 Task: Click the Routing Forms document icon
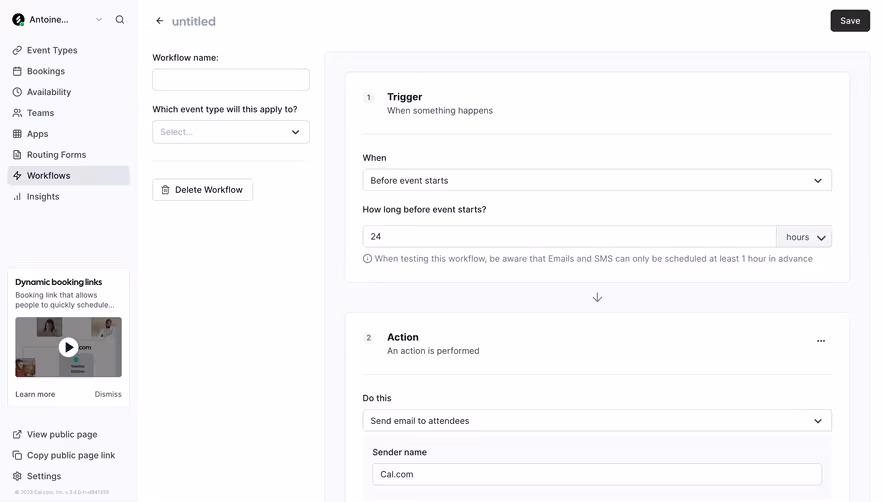[x=17, y=155]
